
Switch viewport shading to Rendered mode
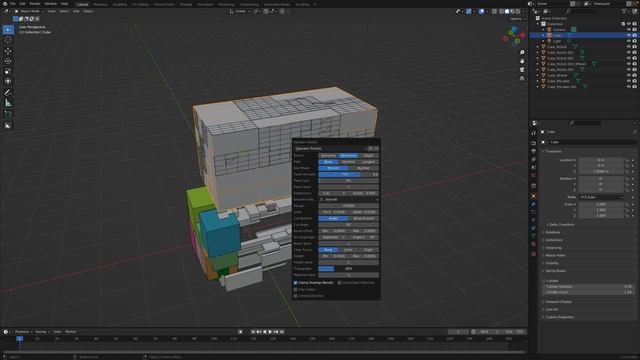pos(518,11)
